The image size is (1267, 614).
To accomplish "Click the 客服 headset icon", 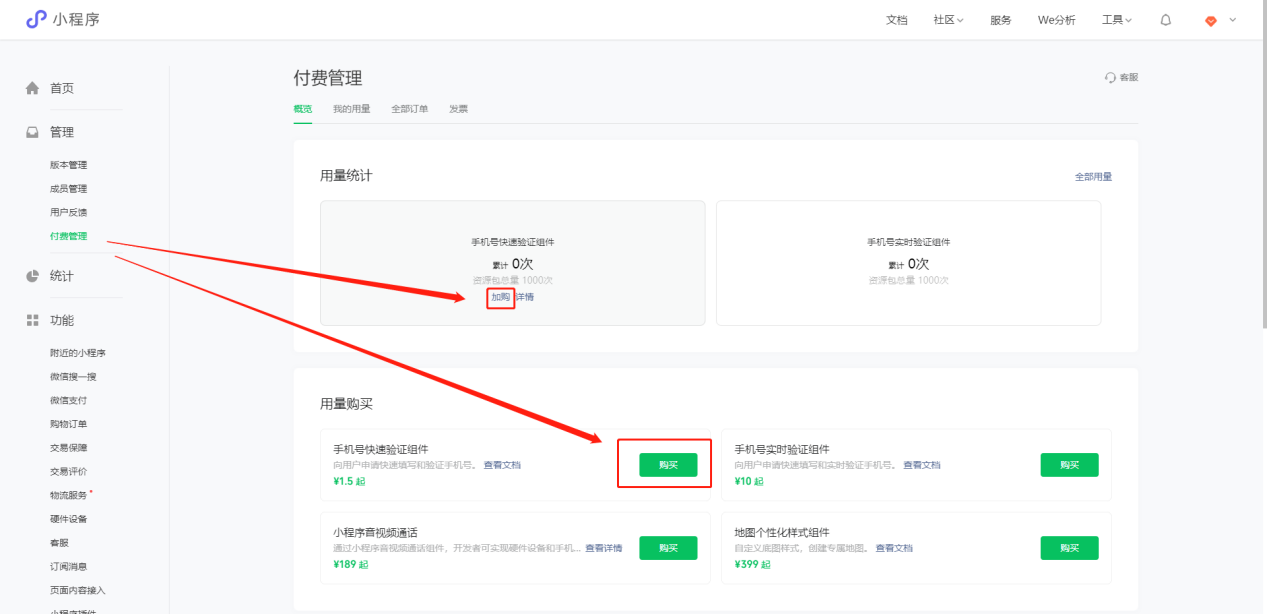I will click(x=1109, y=78).
